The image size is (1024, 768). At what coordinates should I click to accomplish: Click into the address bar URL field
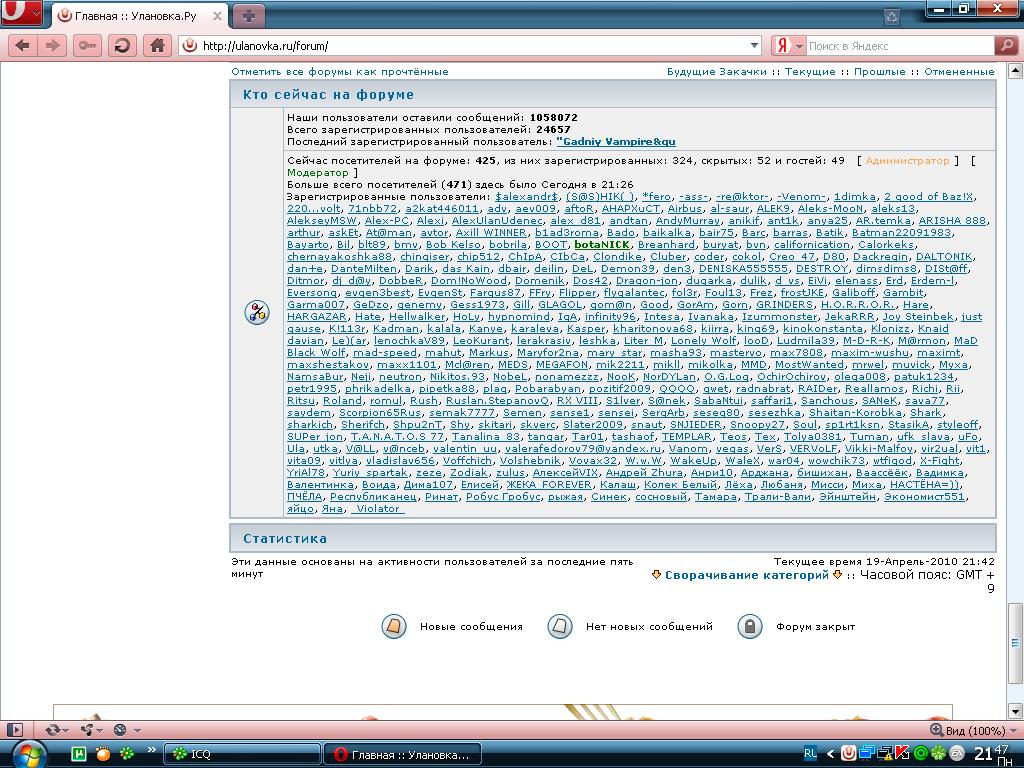click(x=470, y=46)
